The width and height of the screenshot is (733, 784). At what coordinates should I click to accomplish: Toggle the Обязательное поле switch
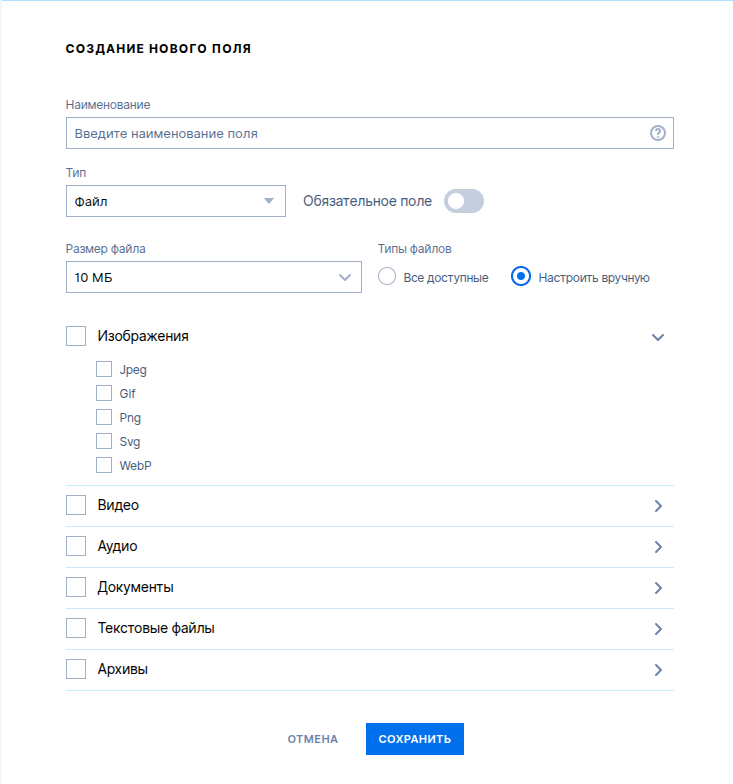464,201
